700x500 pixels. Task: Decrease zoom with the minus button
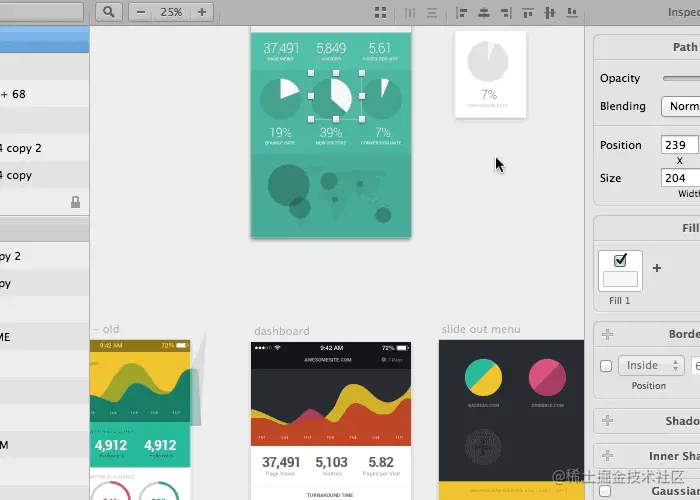pyautogui.click(x=141, y=12)
